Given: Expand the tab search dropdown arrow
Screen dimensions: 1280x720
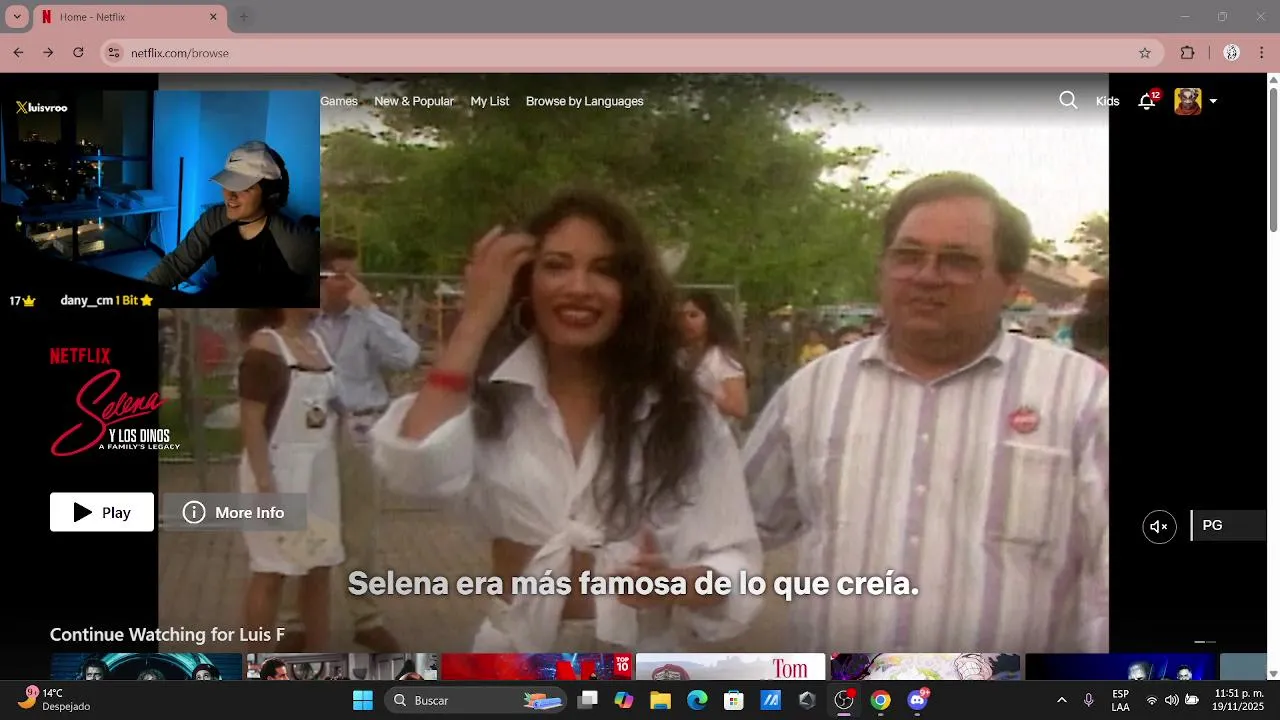Looking at the screenshot, I should click(x=17, y=17).
